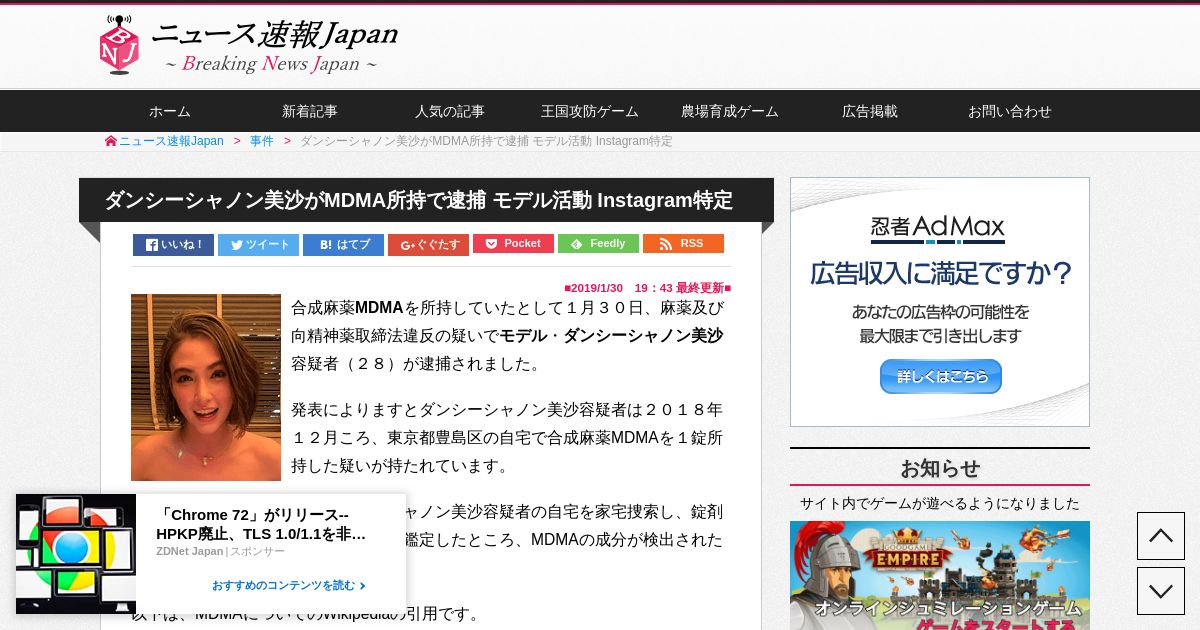Screen dimensions: 1200x630
Task: Open the ニュース速報Japan site title banner
Action: [x=274, y=46]
